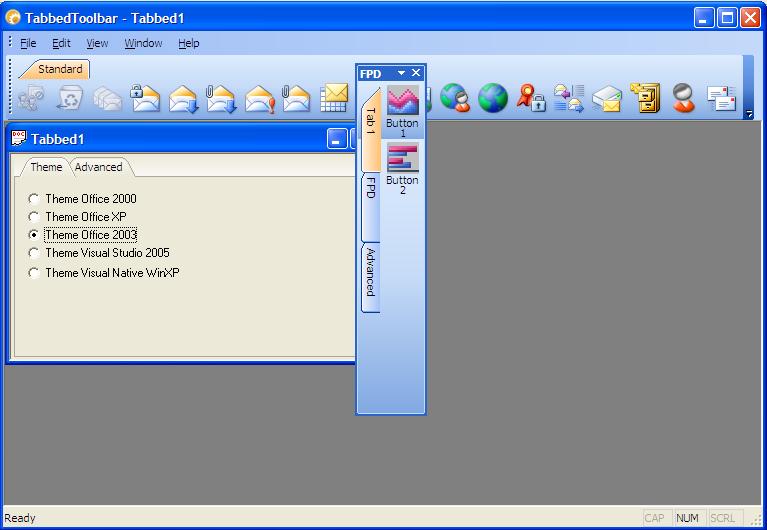Click Button 2 bar chart icon
The width and height of the screenshot is (767, 530).
click(x=403, y=157)
